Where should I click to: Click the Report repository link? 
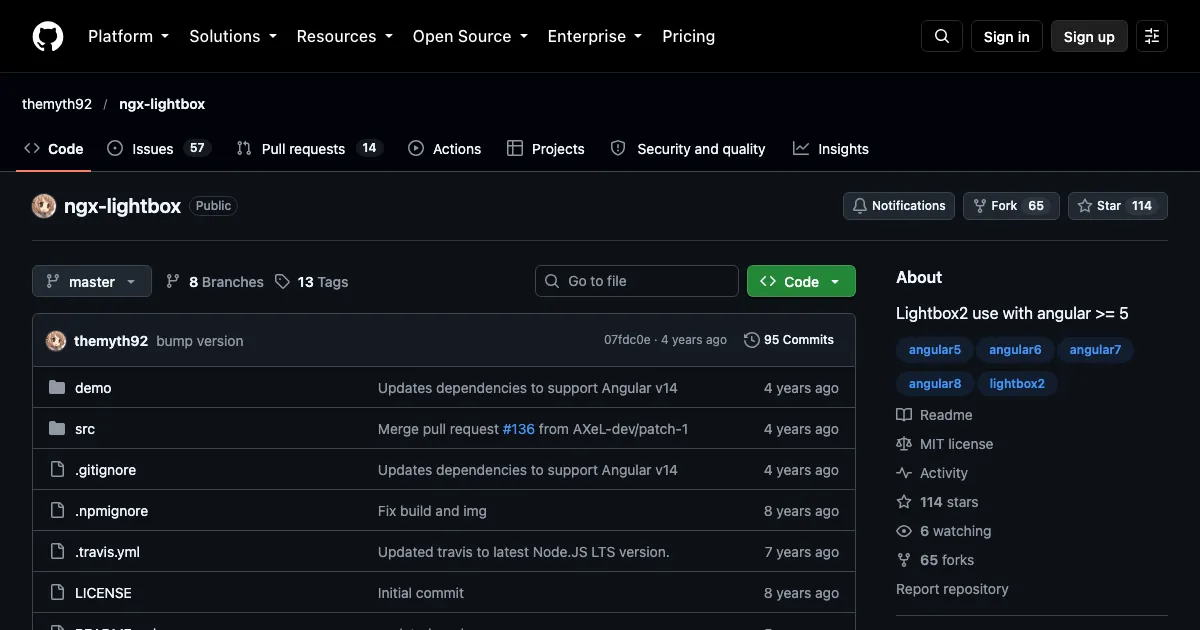952,589
